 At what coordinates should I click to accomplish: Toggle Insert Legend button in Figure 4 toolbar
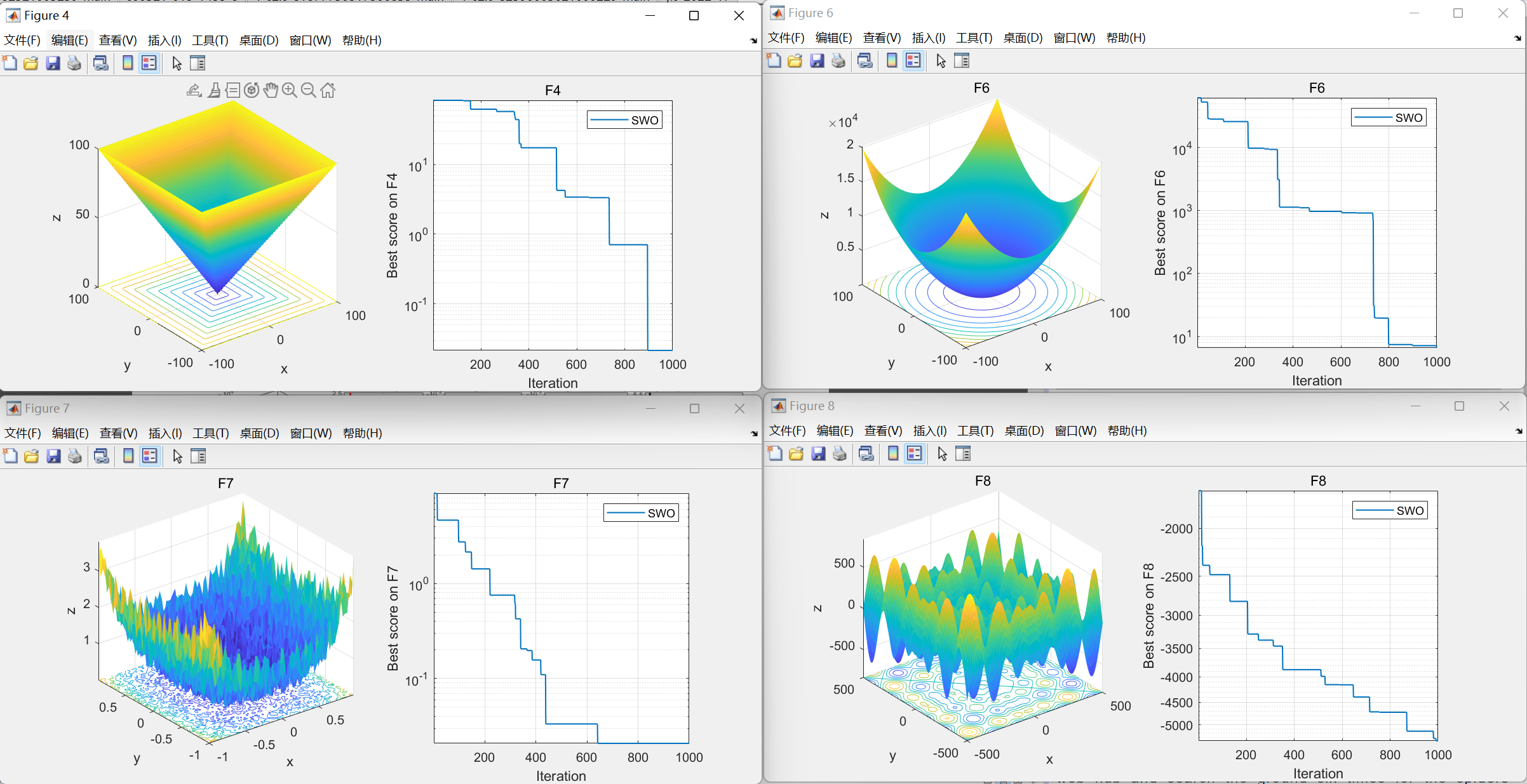[x=149, y=63]
